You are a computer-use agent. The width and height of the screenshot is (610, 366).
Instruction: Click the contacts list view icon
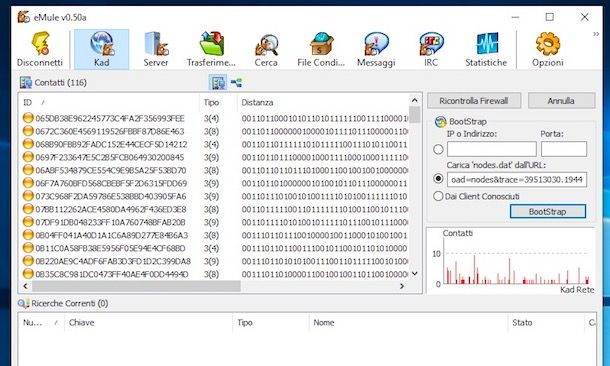(218, 82)
